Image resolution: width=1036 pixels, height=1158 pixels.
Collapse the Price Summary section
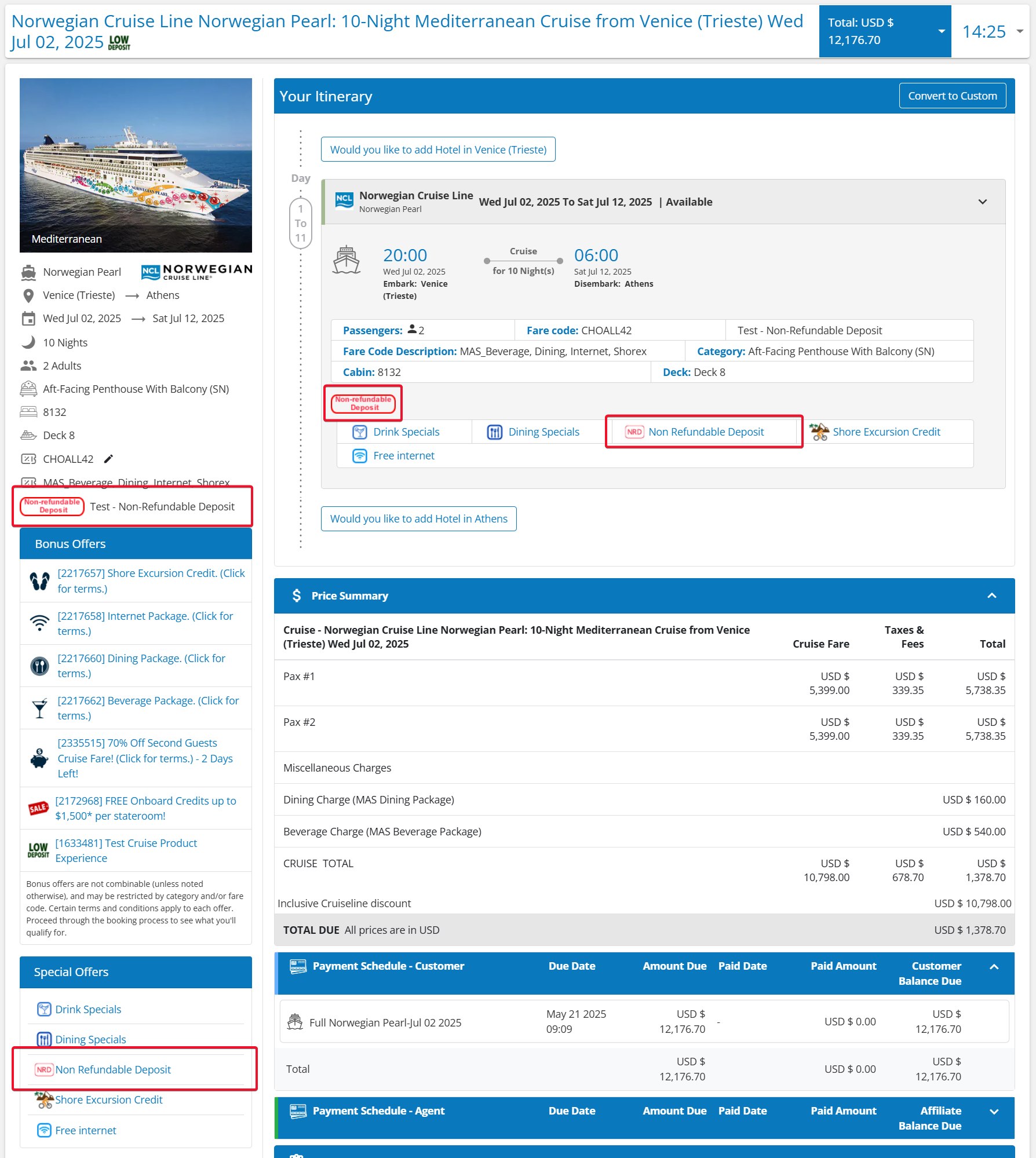tap(992, 596)
